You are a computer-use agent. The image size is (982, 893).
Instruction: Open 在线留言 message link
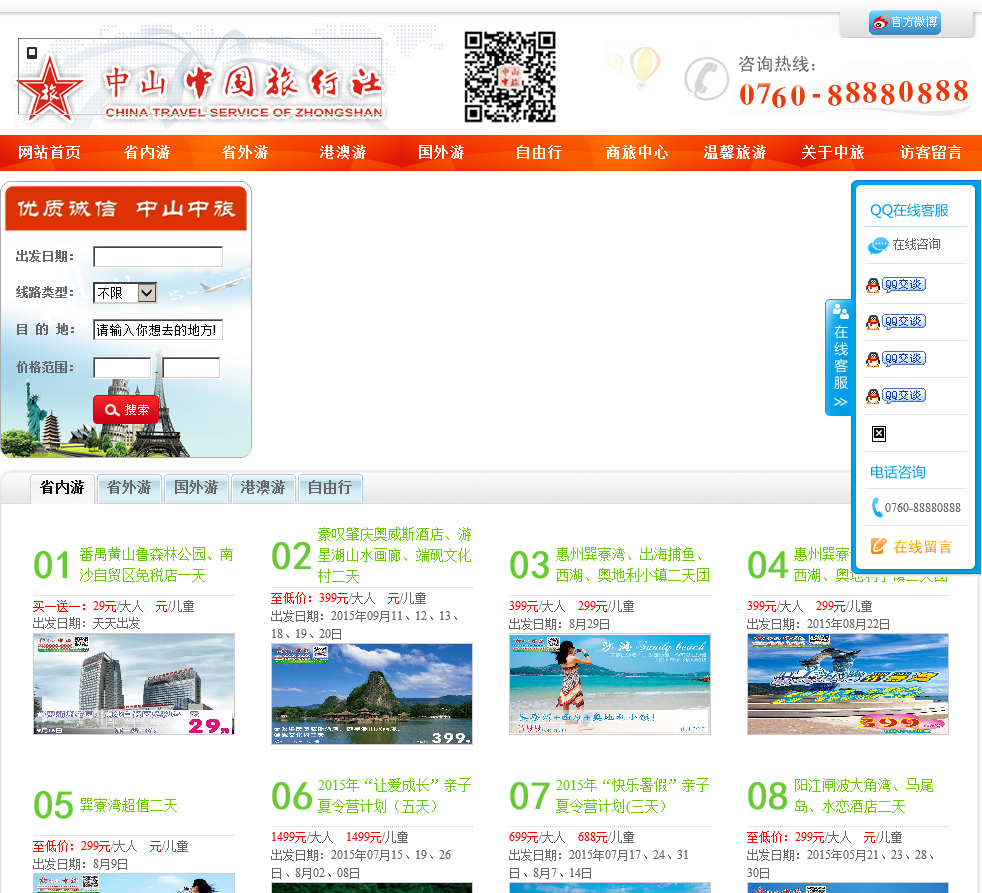911,547
